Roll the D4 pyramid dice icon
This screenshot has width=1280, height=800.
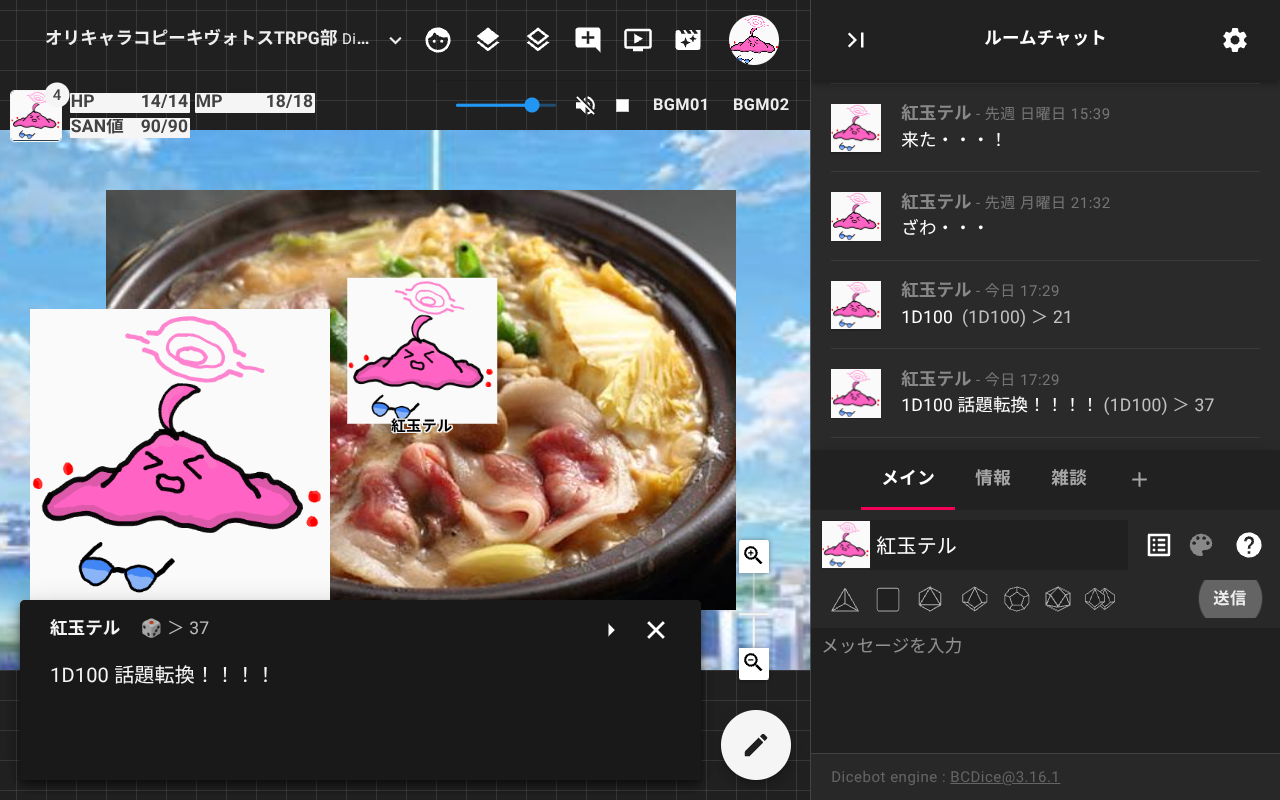click(x=845, y=599)
